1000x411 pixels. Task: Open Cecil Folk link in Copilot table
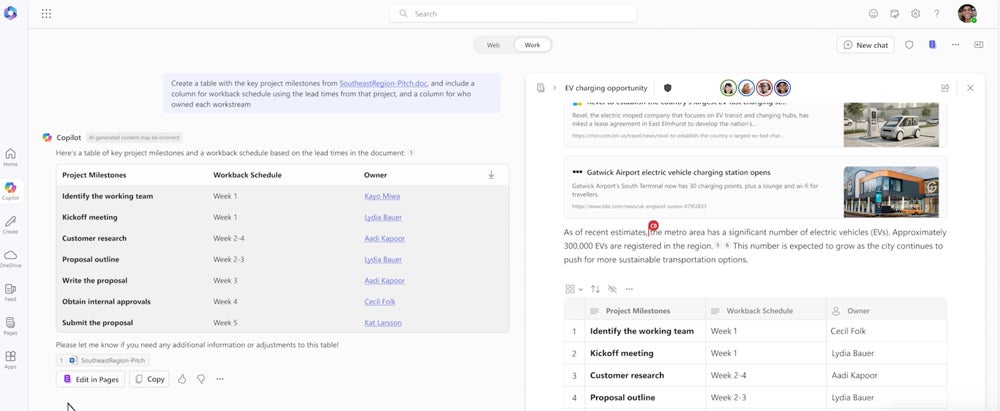(379, 301)
